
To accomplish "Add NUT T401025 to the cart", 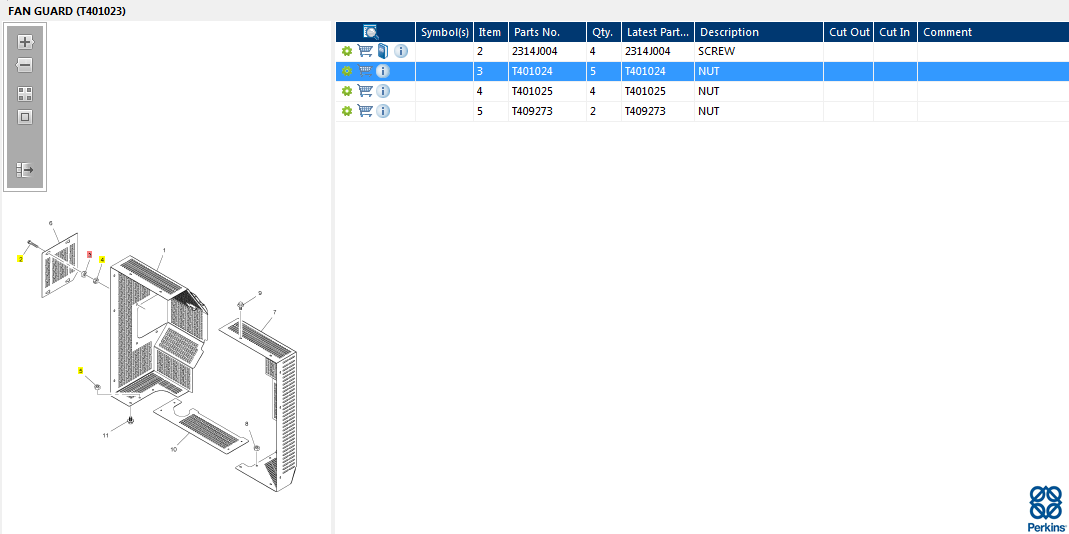I will point(365,91).
